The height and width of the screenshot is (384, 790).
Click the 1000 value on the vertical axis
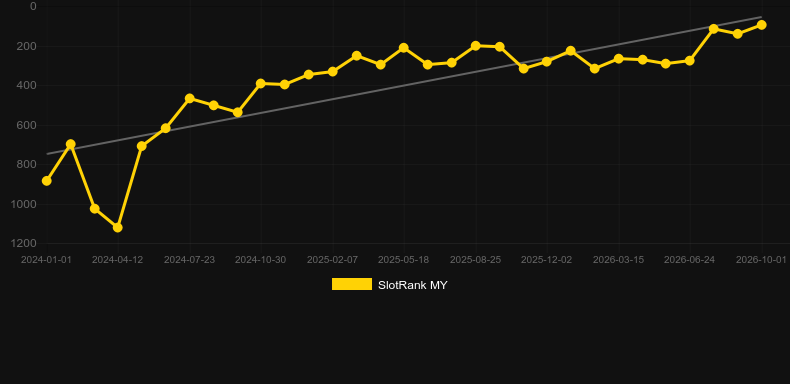pyautogui.click(x=24, y=204)
